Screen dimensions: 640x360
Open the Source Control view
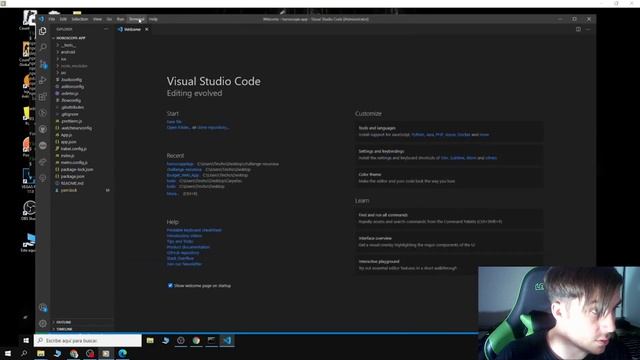[x=43, y=64]
